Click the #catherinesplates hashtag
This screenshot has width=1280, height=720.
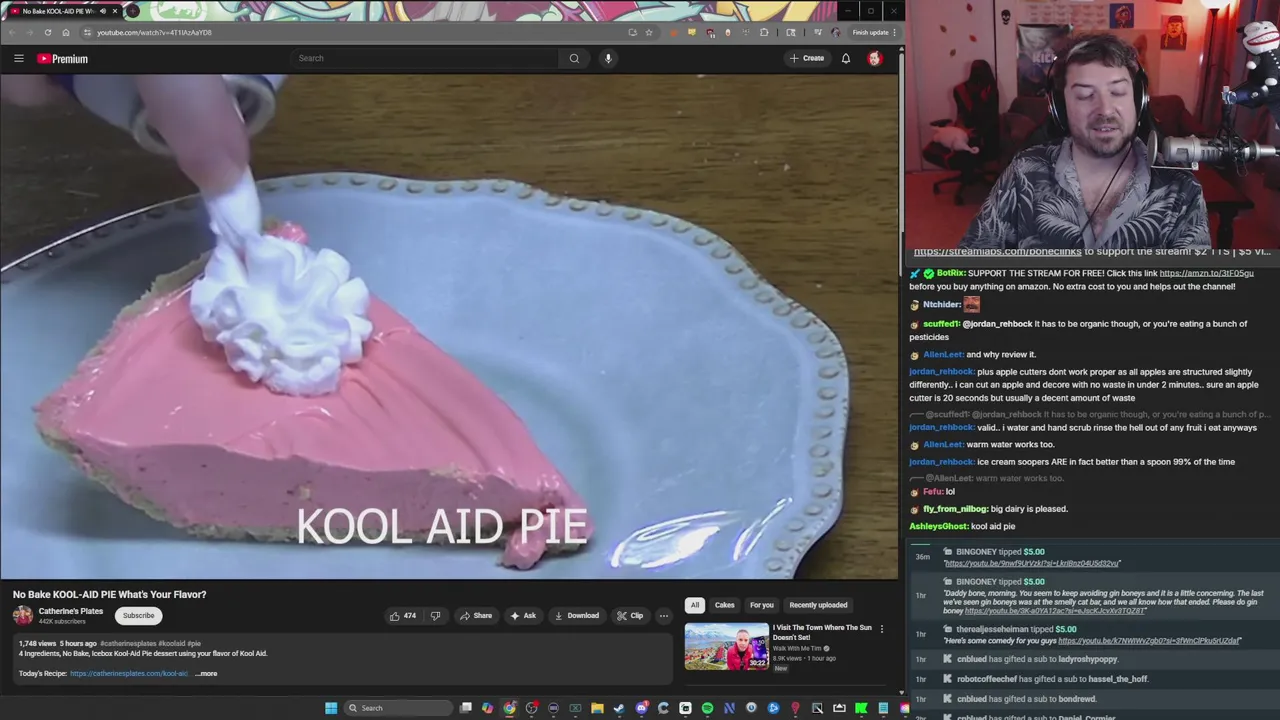click(128, 644)
